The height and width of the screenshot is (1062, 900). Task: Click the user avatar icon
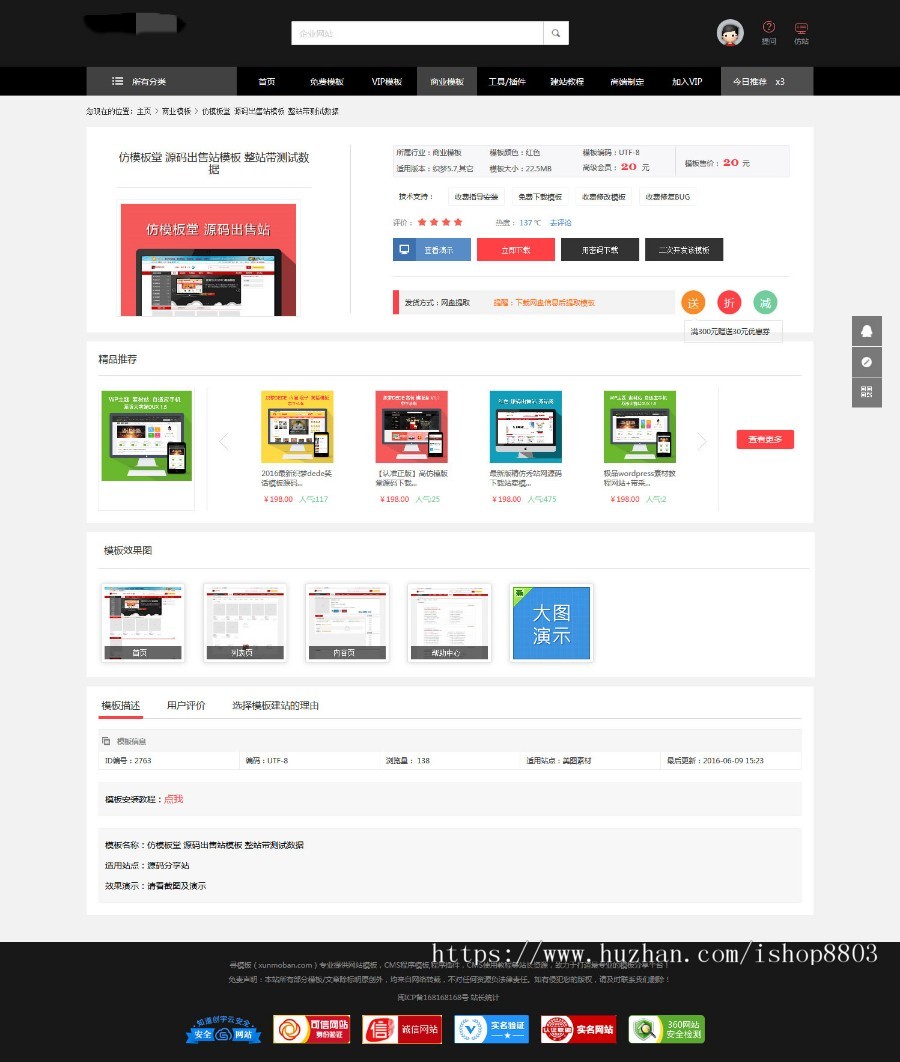(730, 33)
